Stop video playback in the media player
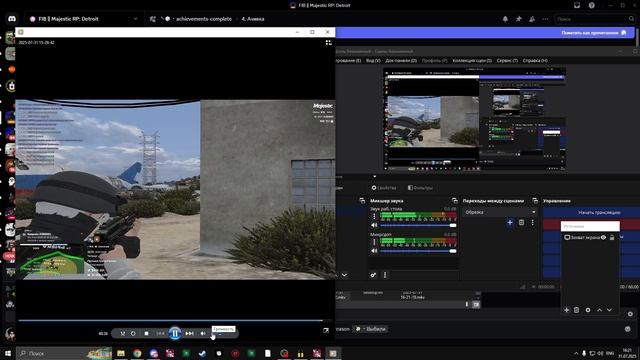The width and height of the screenshot is (640, 360). (x=147, y=333)
